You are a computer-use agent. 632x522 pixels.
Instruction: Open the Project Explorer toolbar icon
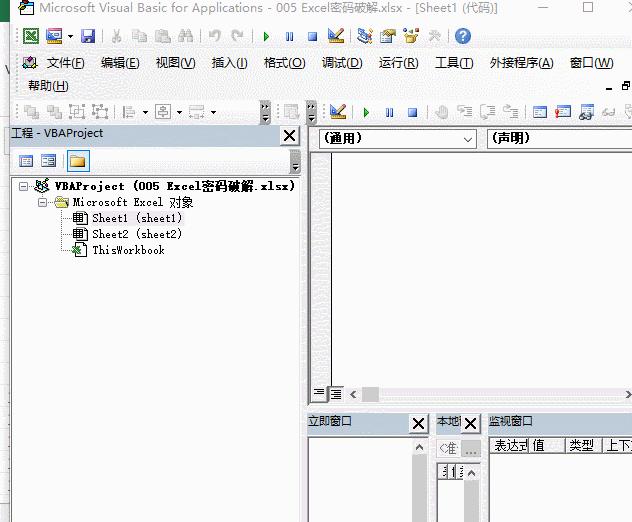click(x=365, y=36)
